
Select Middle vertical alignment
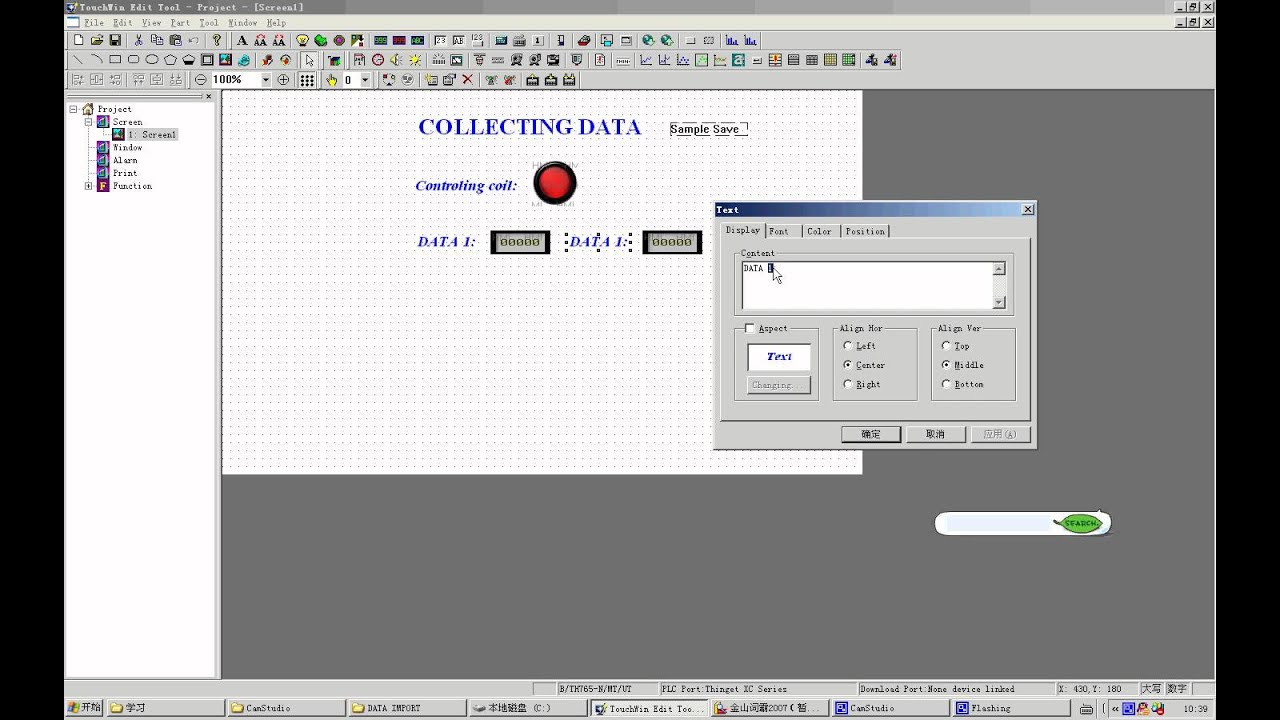[x=946, y=365]
